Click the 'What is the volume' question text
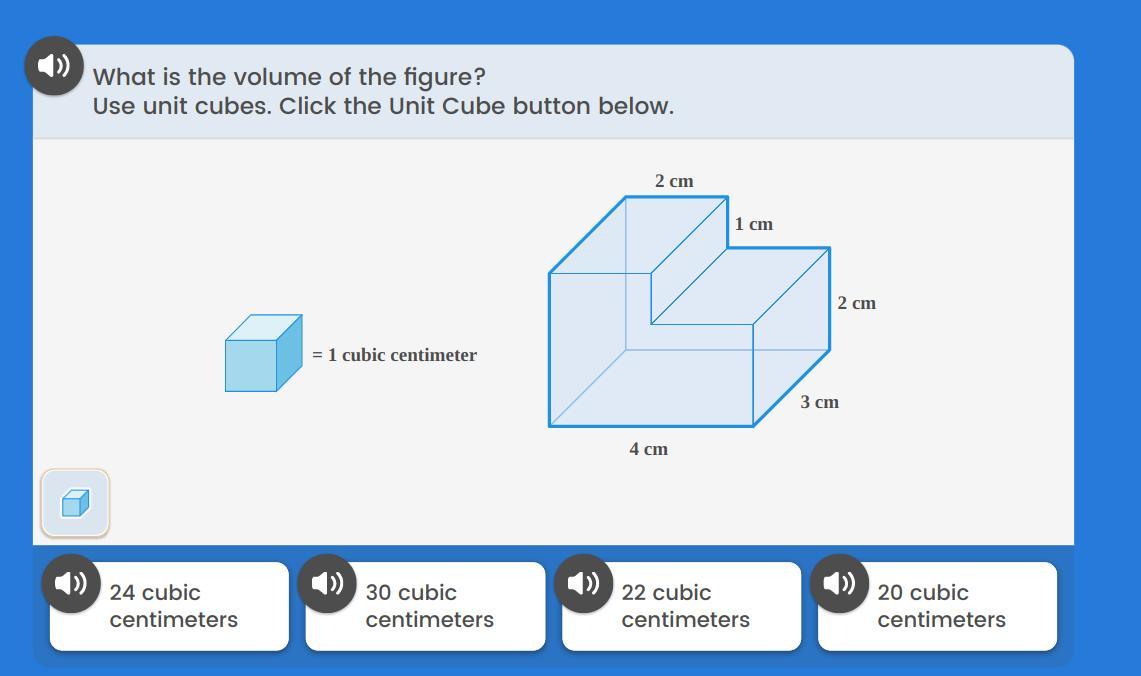Screen dimensions: 1141x676 (289, 76)
